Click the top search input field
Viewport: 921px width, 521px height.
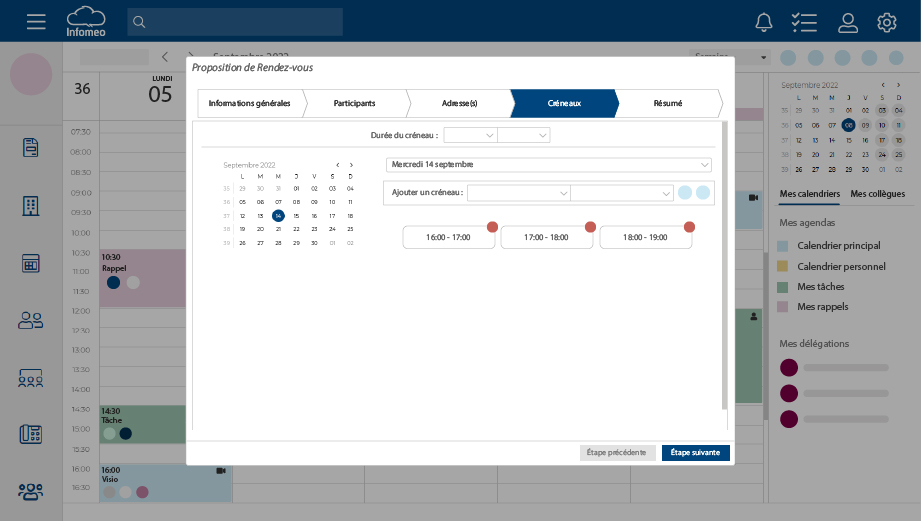point(235,22)
